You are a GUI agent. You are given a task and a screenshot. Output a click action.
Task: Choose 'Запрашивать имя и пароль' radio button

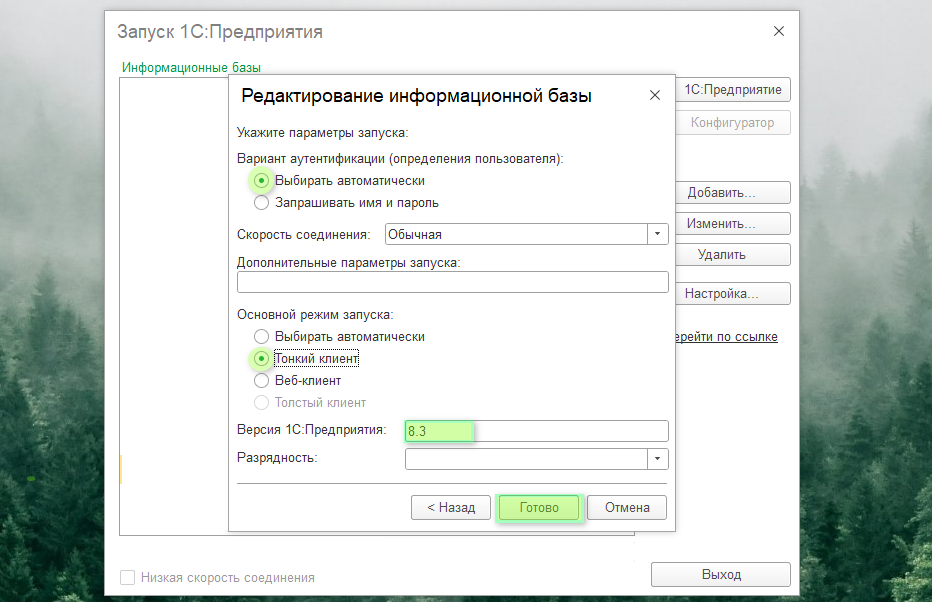[261, 203]
